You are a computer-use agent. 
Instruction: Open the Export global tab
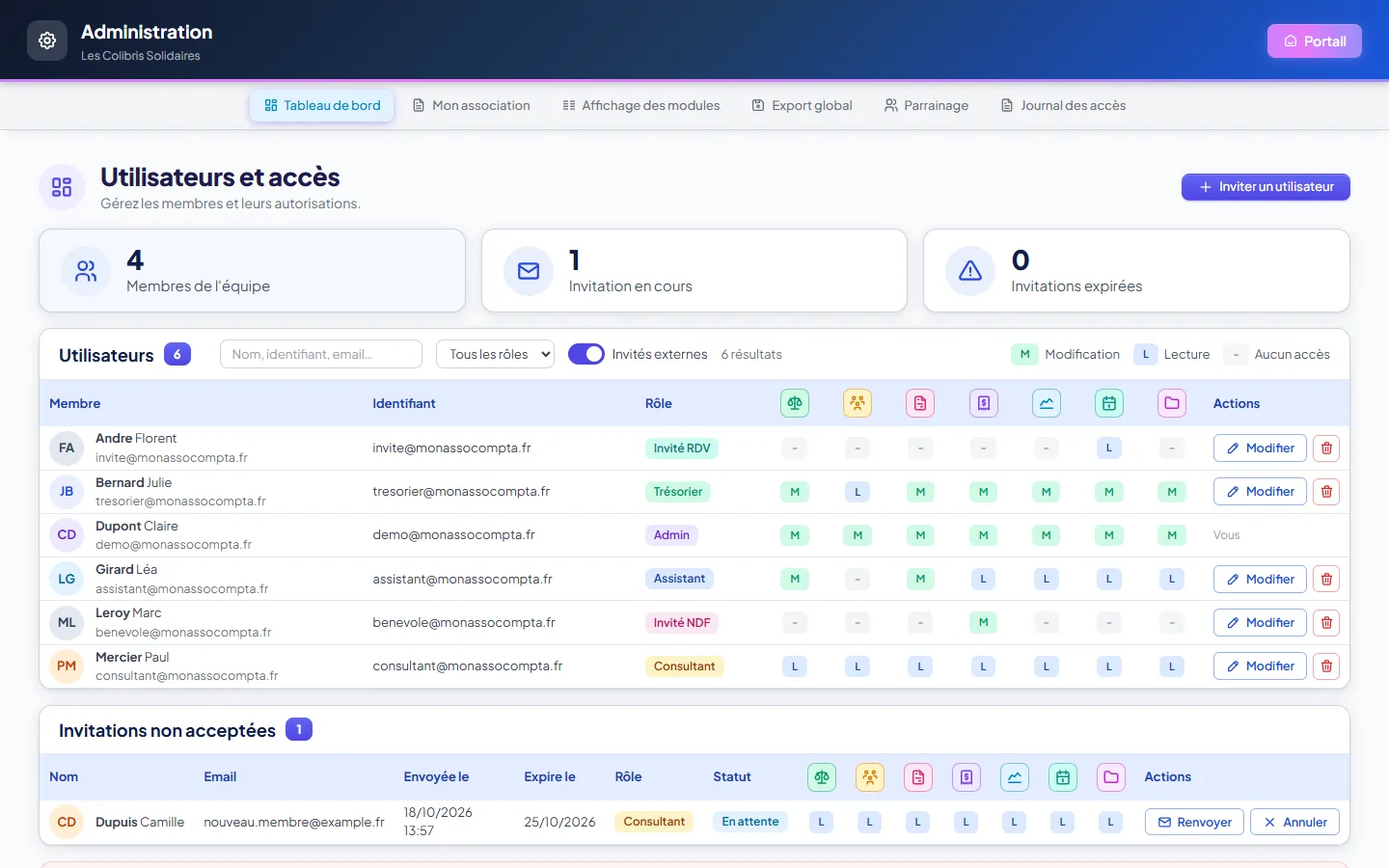tap(803, 105)
